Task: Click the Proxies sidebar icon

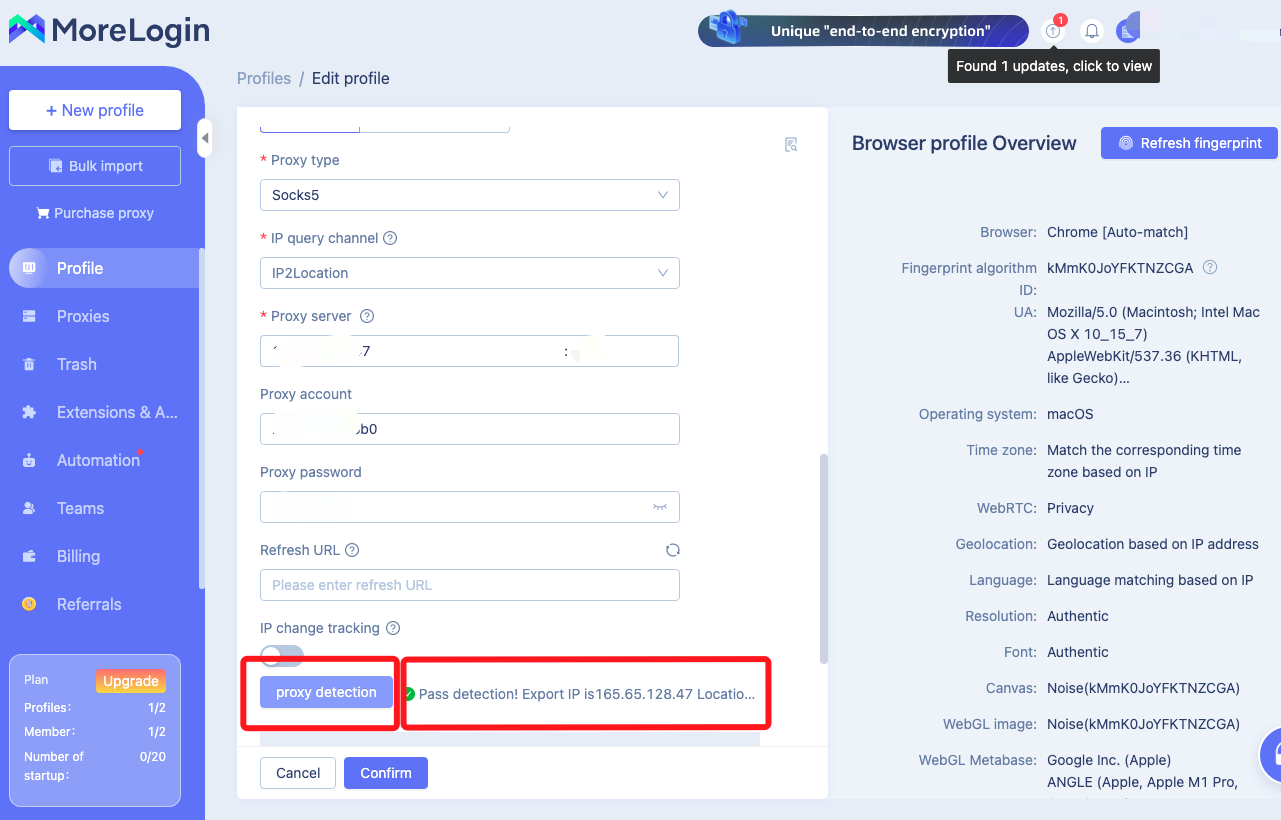Action: click(29, 316)
